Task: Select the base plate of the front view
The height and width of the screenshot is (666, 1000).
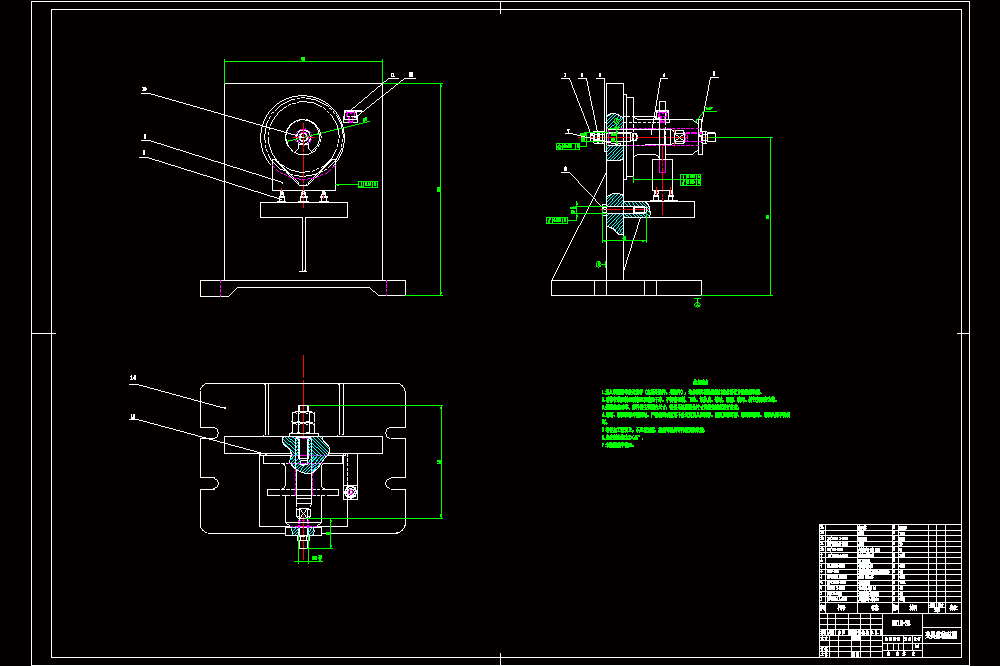Action: click(x=303, y=288)
